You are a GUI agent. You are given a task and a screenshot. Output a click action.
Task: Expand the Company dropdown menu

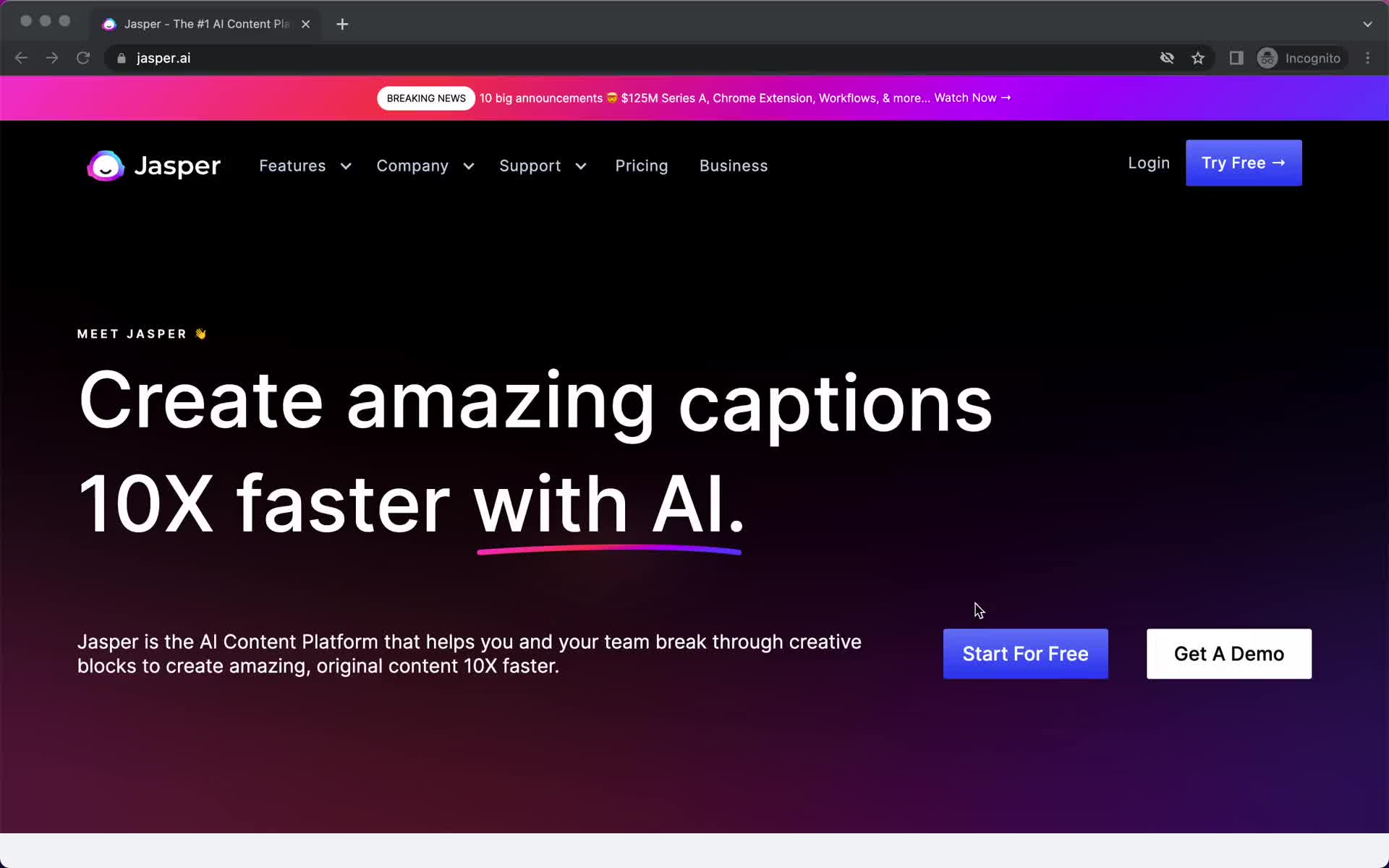(424, 165)
